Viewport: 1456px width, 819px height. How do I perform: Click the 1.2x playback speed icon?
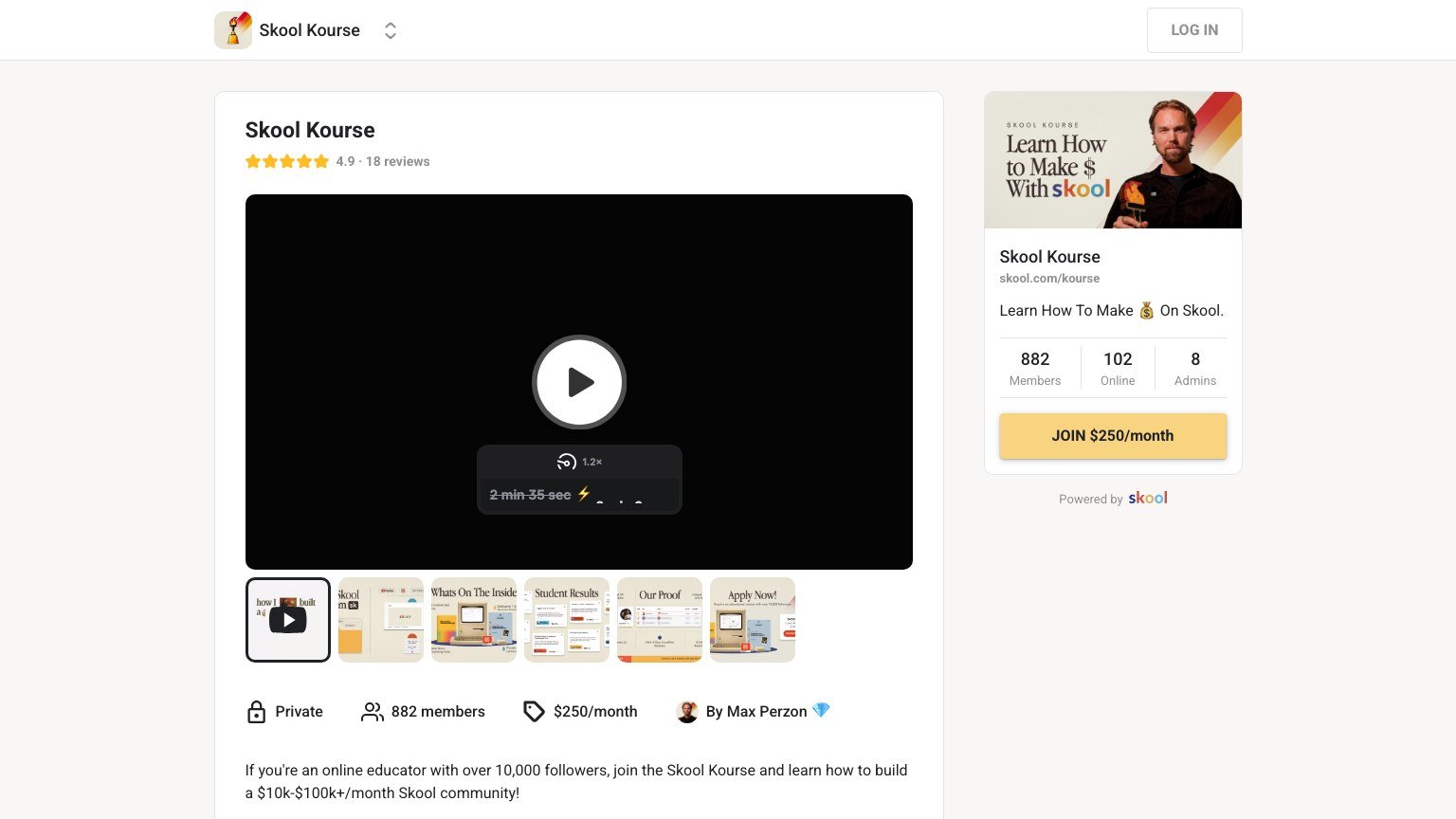click(x=567, y=462)
